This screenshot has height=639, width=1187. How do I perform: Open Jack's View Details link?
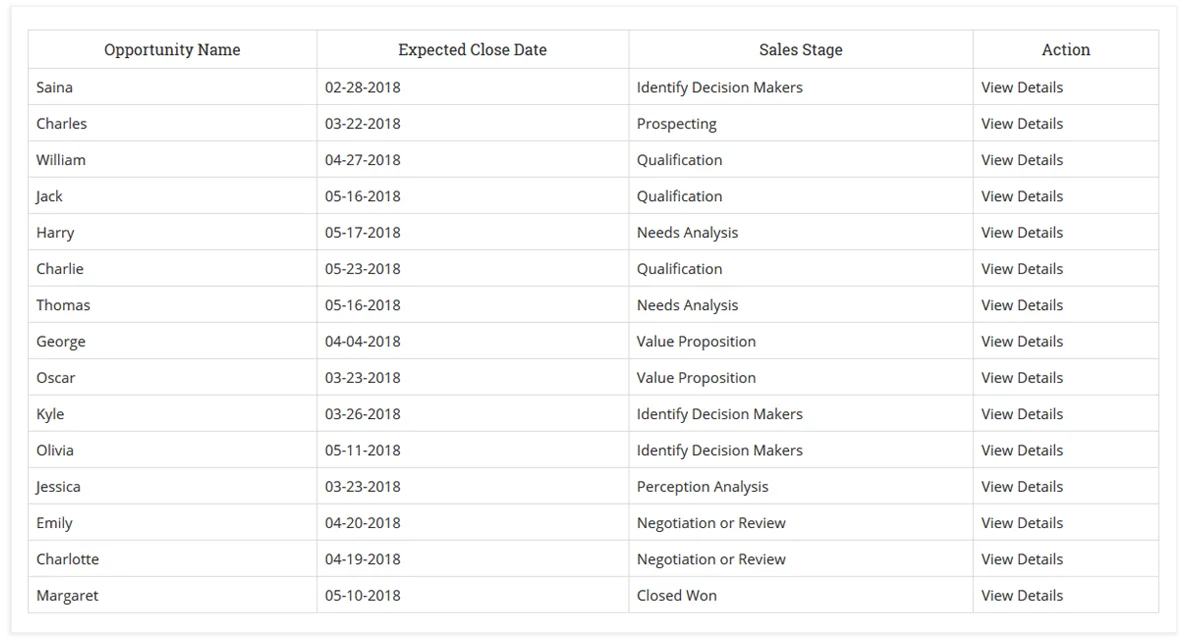click(1021, 196)
